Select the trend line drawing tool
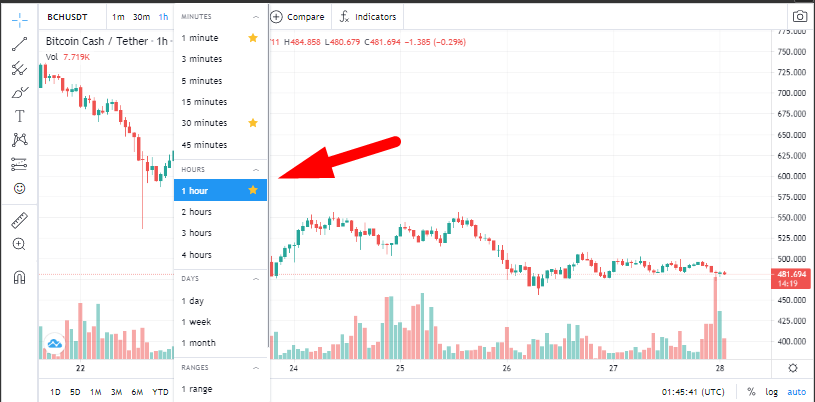815x402 pixels. click(20, 44)
